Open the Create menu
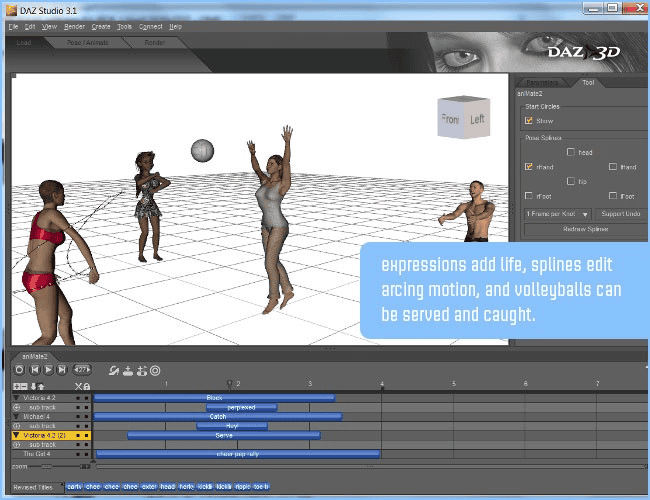This screenshot has width=650, height=500. click(101, 27)
